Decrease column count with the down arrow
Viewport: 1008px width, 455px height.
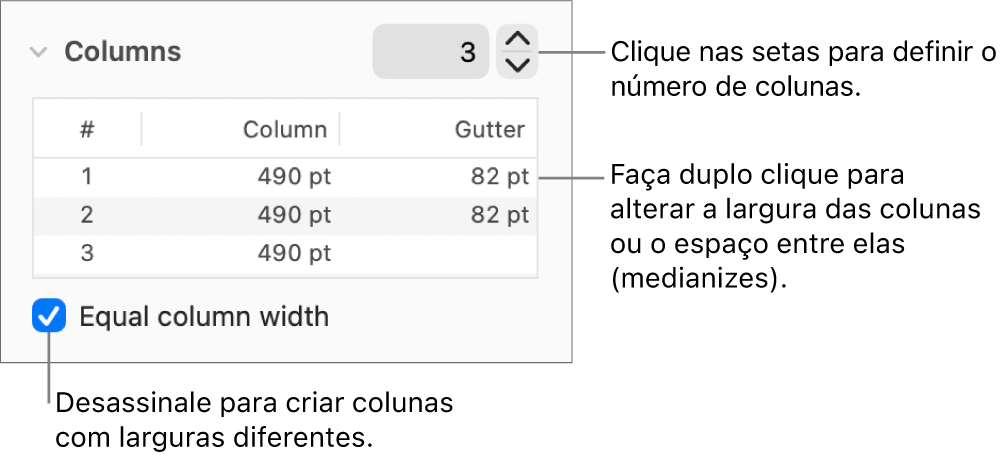[x=517, y=65]
